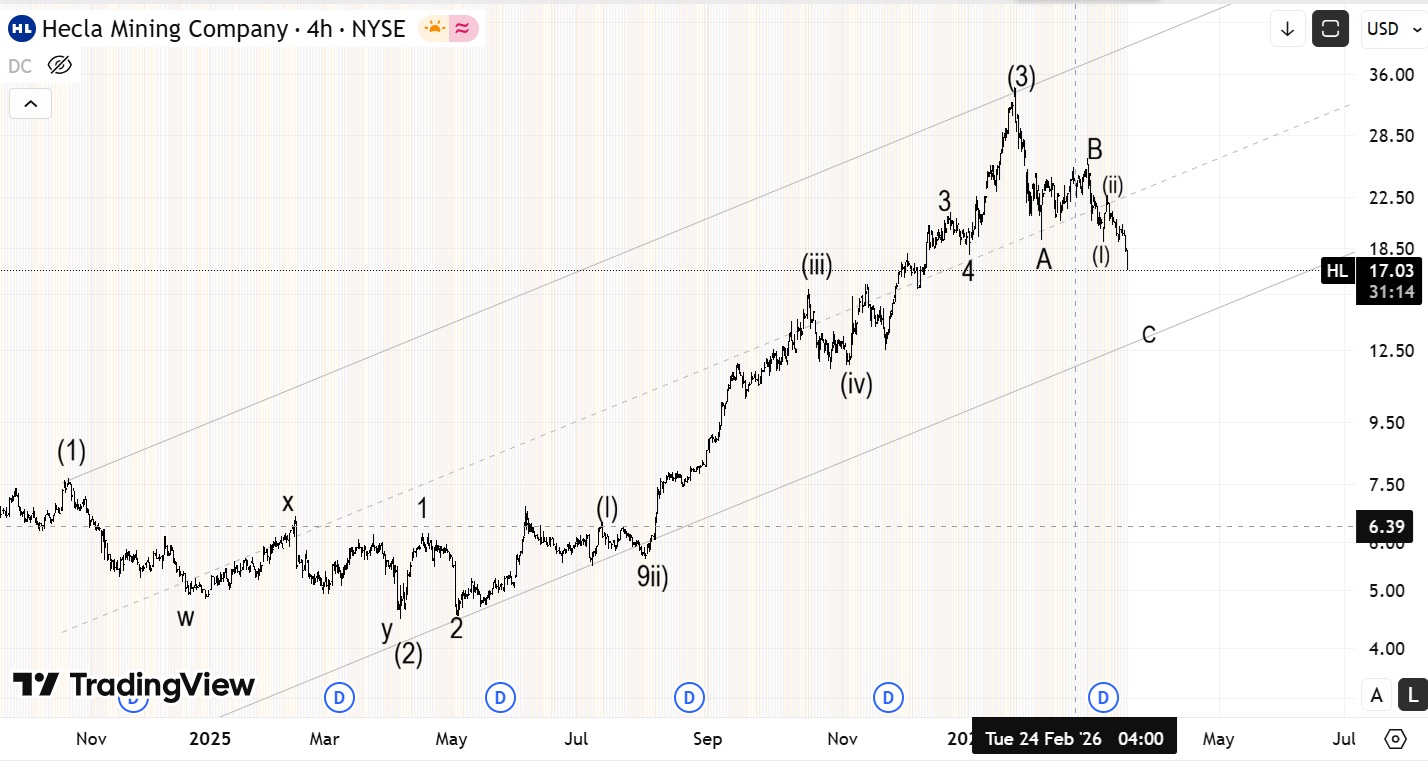Open the USD currency dropdown

point(1391,29)
